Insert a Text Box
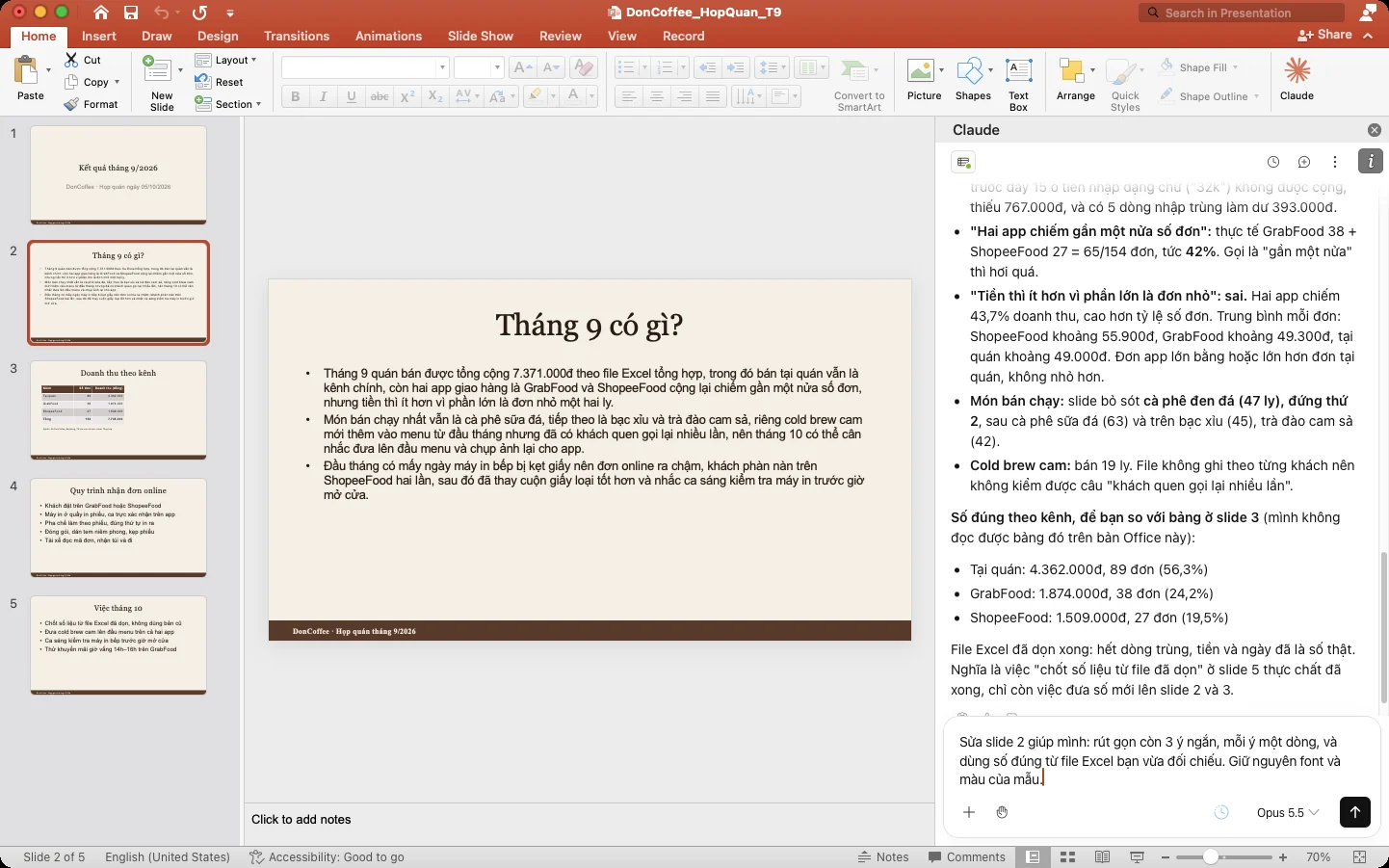Screen dimensions: 1389x868 click(1018, 84)
